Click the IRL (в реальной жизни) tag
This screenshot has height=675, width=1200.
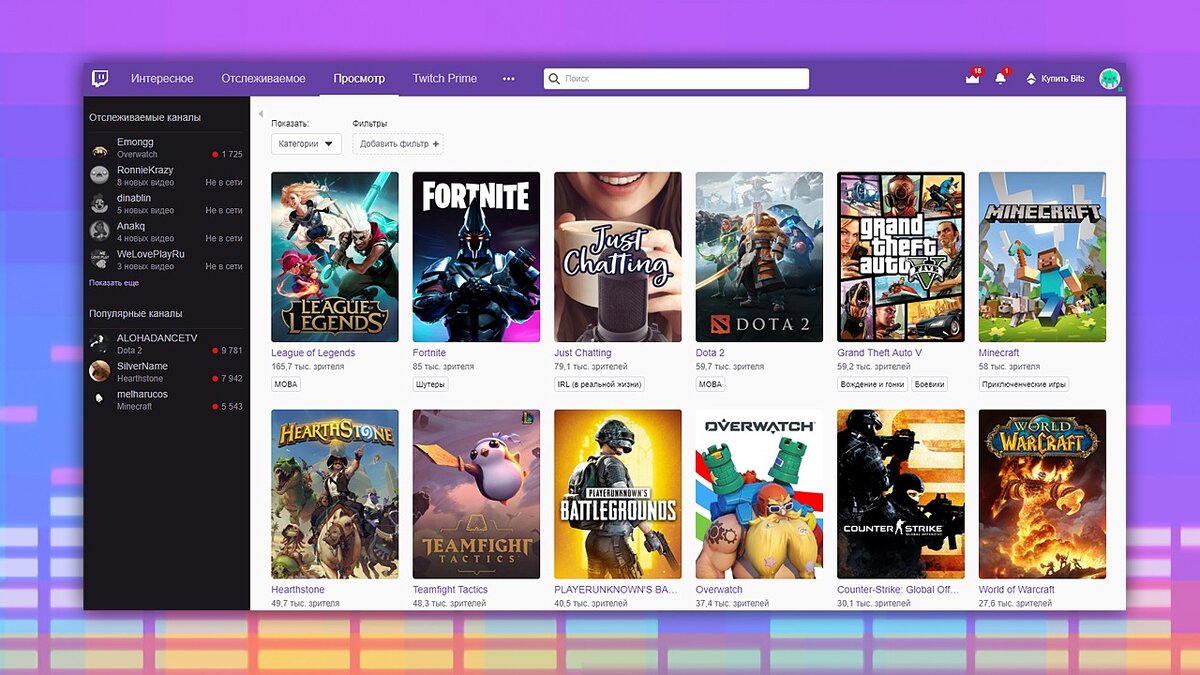coord(599,384)
